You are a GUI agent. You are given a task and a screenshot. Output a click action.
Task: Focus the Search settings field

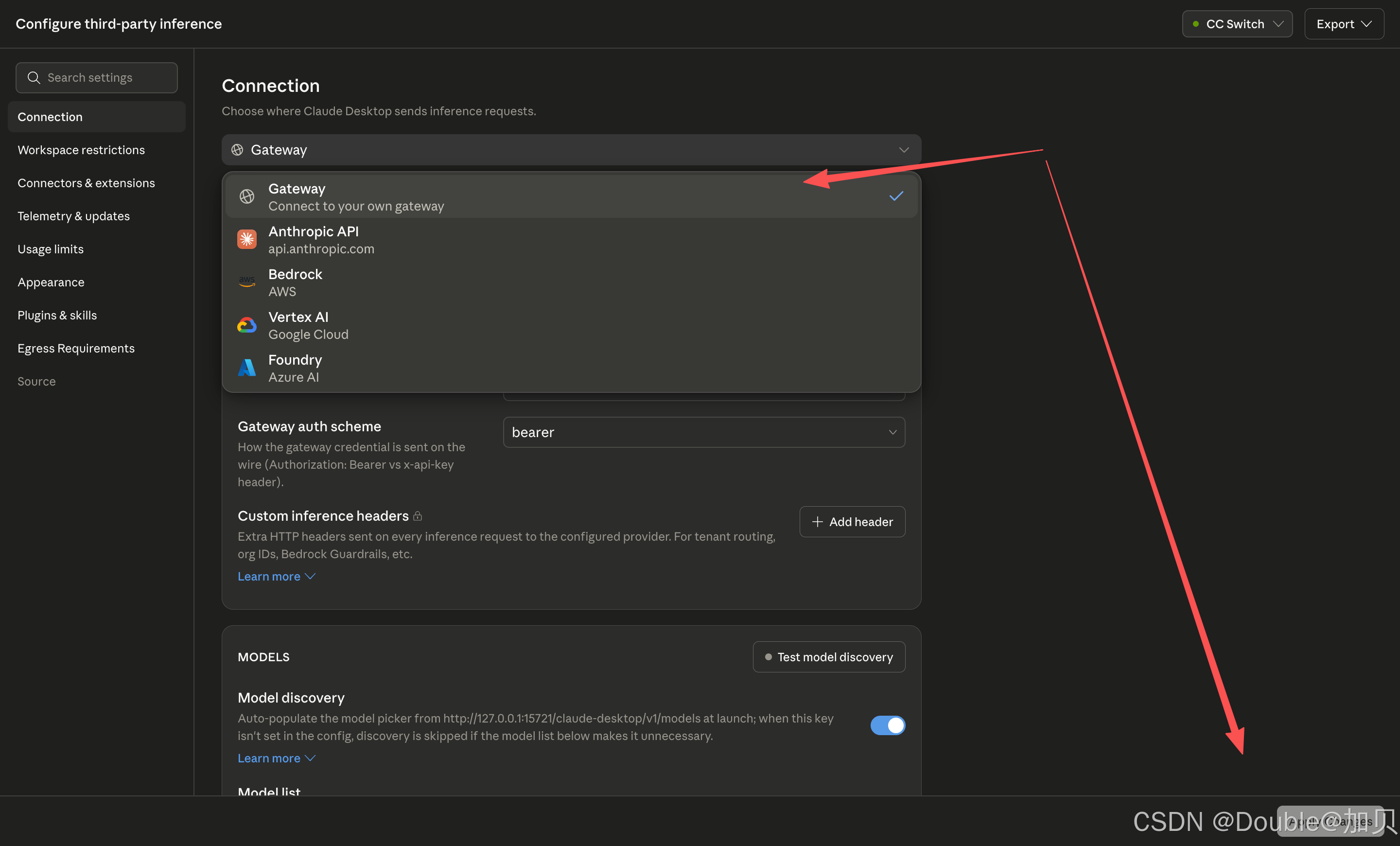[97, 78]
